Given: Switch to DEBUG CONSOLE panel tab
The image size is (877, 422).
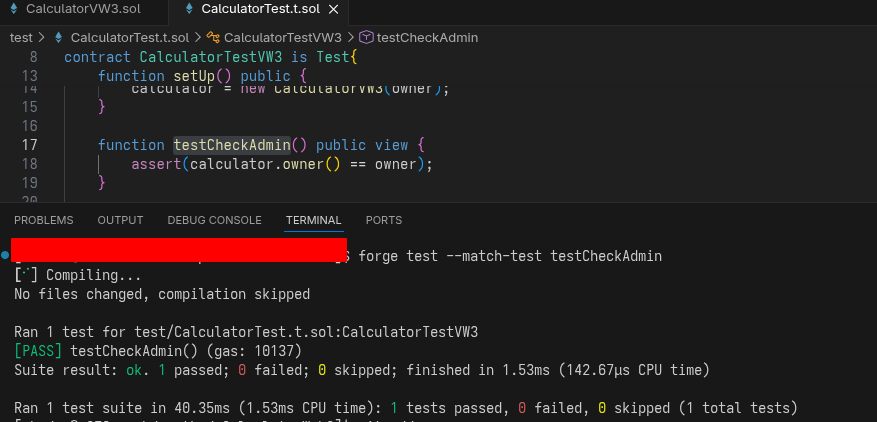Looking at the screenshot, I should (x=214, y=221).
